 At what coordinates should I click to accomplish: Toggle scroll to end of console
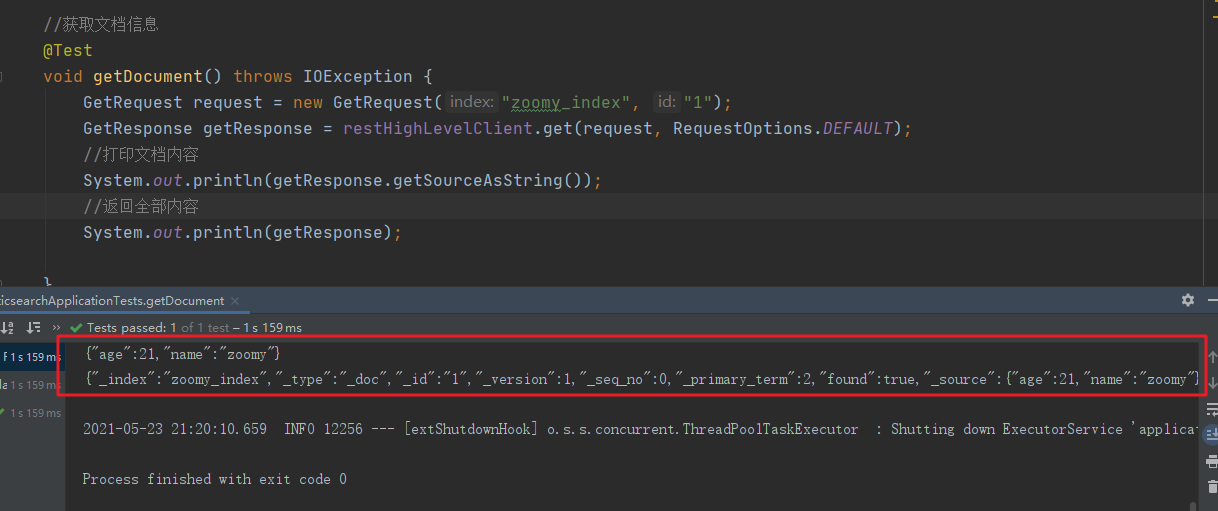pos(1211,433)
